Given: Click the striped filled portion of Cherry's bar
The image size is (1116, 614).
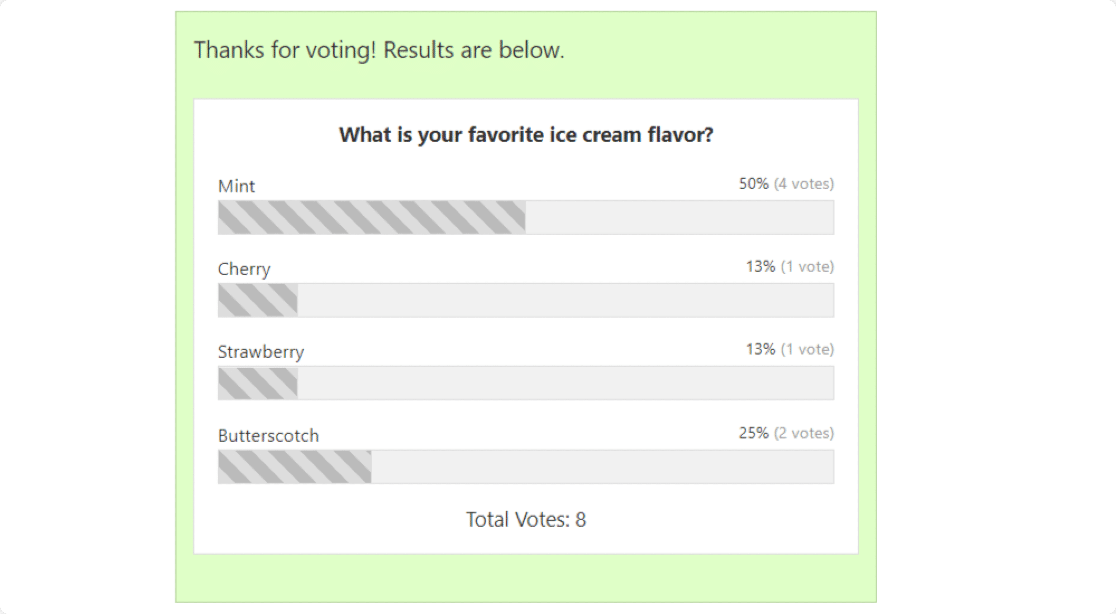Looking at the screenshot, I should (x=257, y=300).
